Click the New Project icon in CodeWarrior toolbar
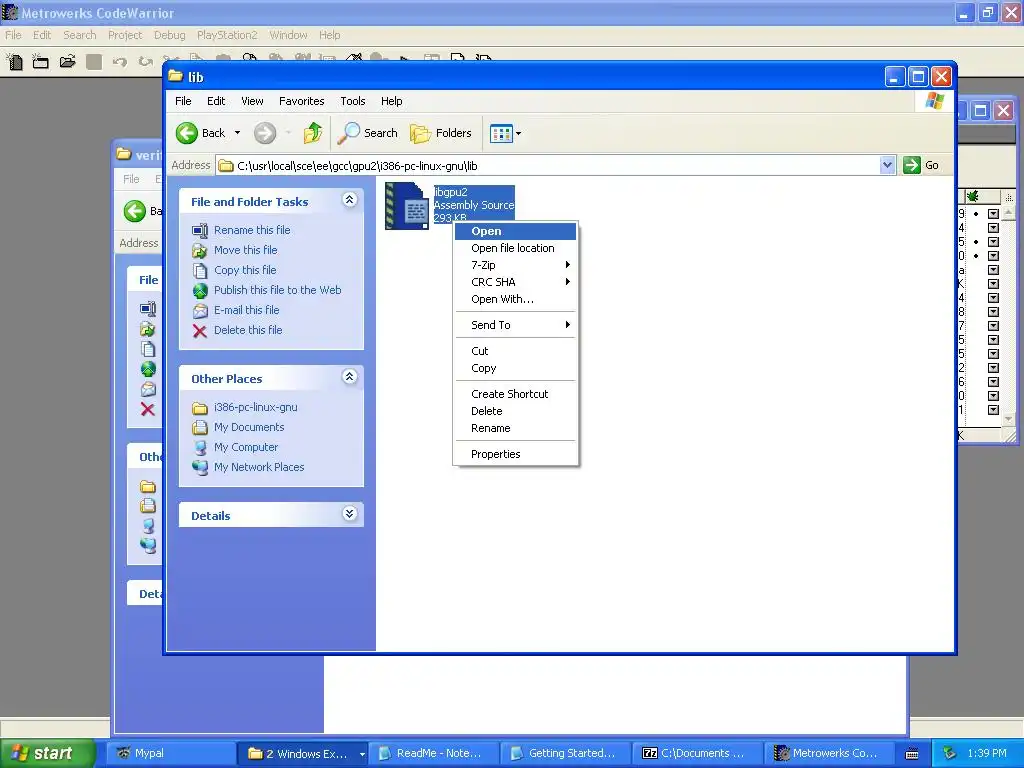The width and height of the screenshot is (1024, 768). click(40, 62)
